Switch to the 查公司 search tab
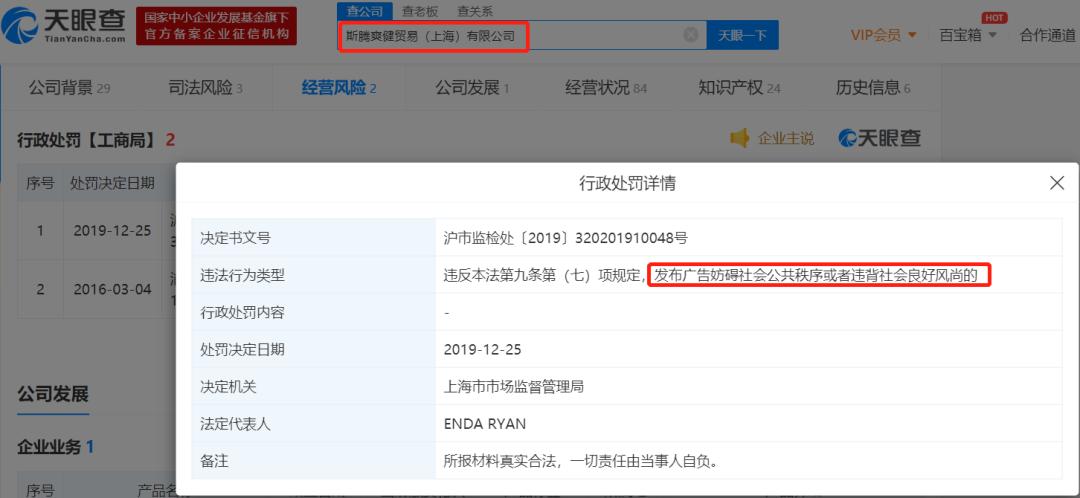 click(x=364, y=11)
